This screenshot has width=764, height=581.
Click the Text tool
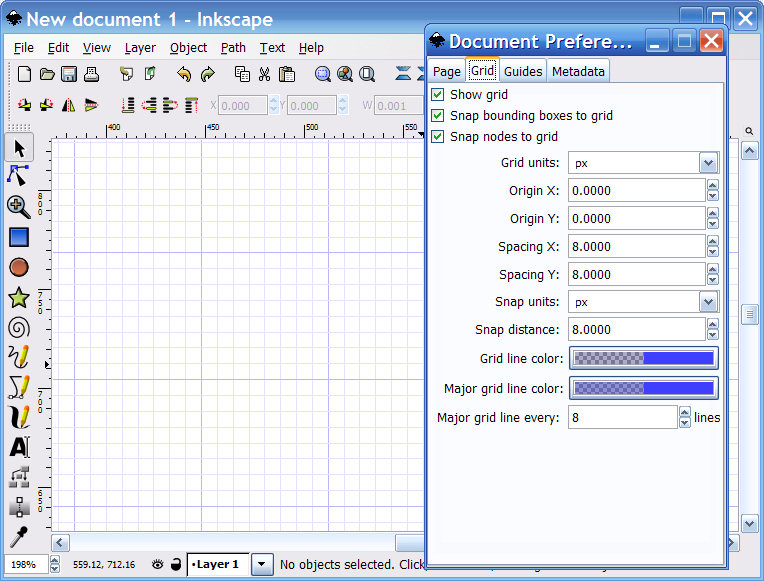[x=18, y=447]
